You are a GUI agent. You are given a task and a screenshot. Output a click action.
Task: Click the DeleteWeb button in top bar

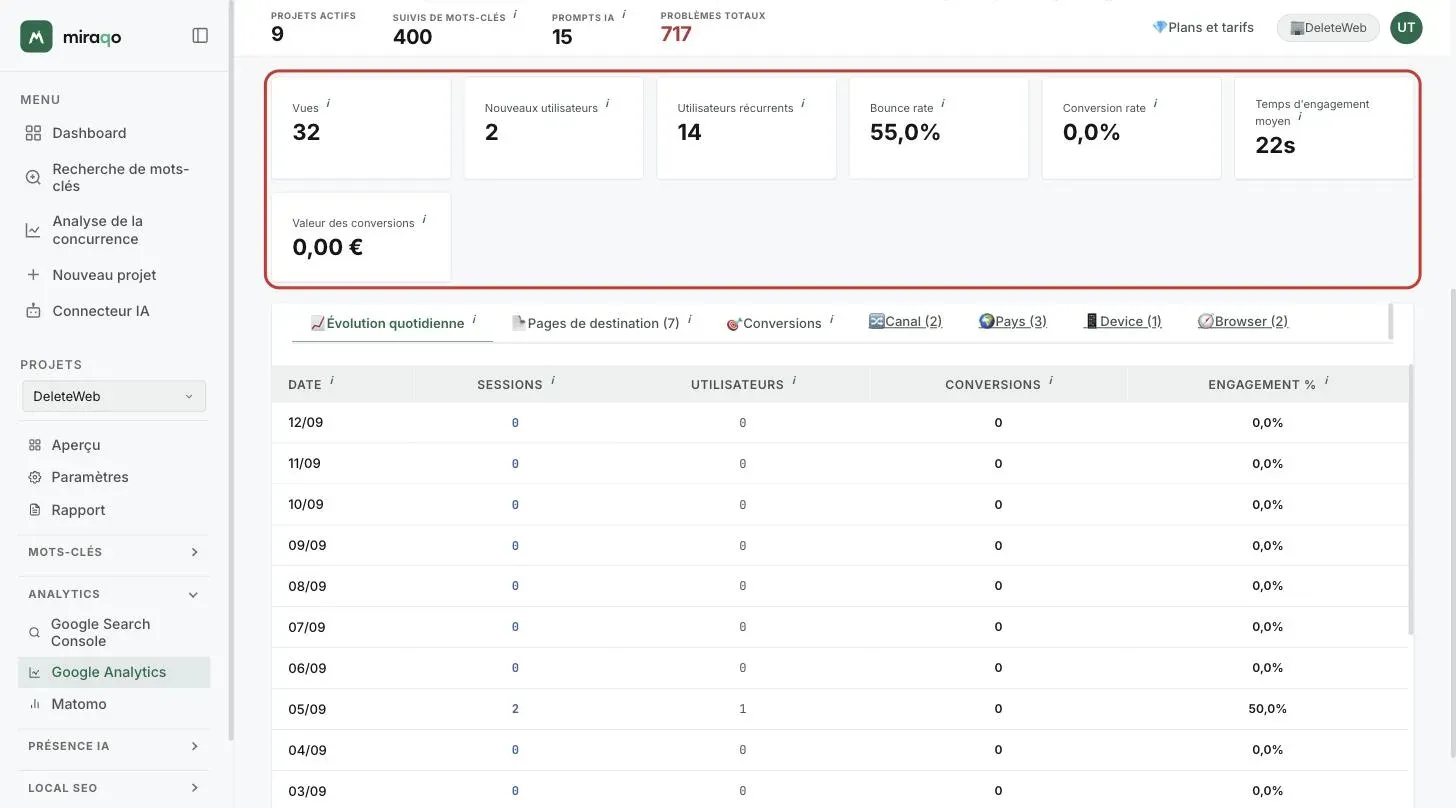tap(1328, 28)
